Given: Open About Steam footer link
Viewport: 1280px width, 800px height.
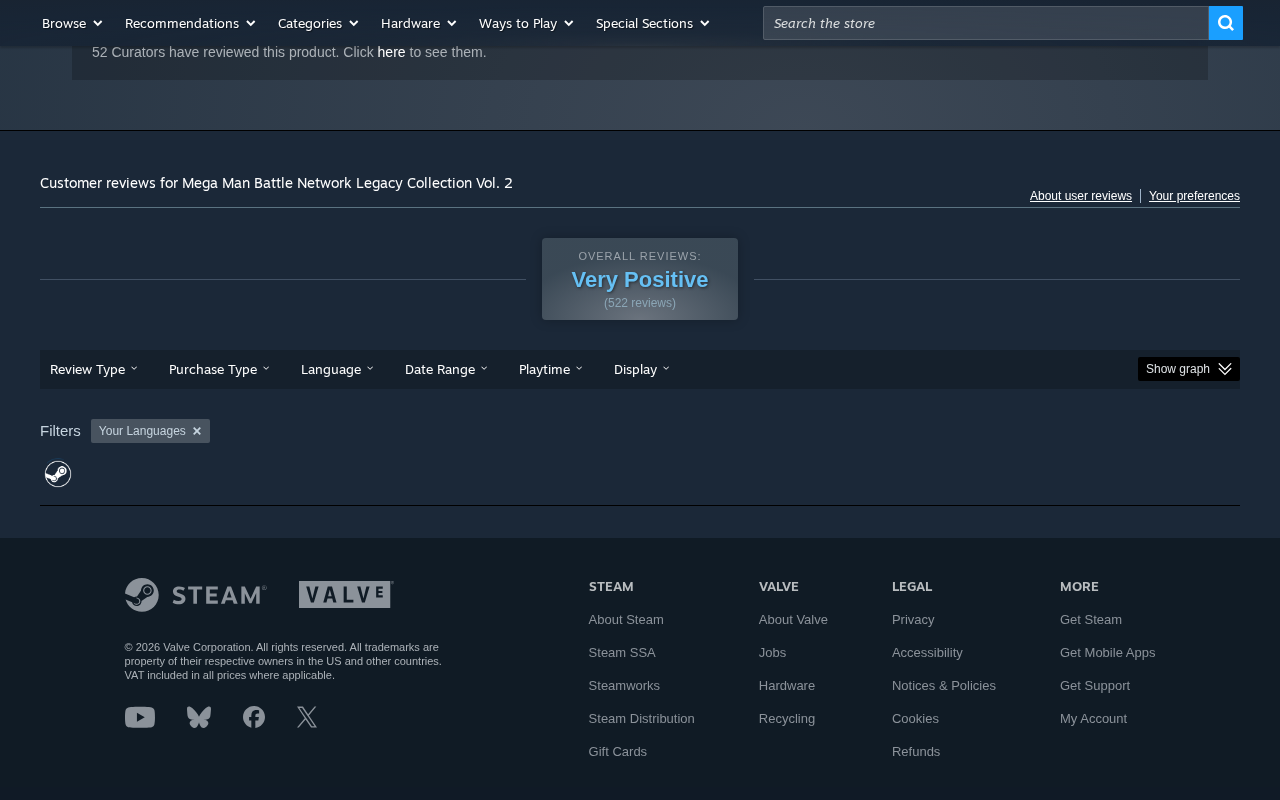Looking at the screenshot, I should tap(626, 620).
